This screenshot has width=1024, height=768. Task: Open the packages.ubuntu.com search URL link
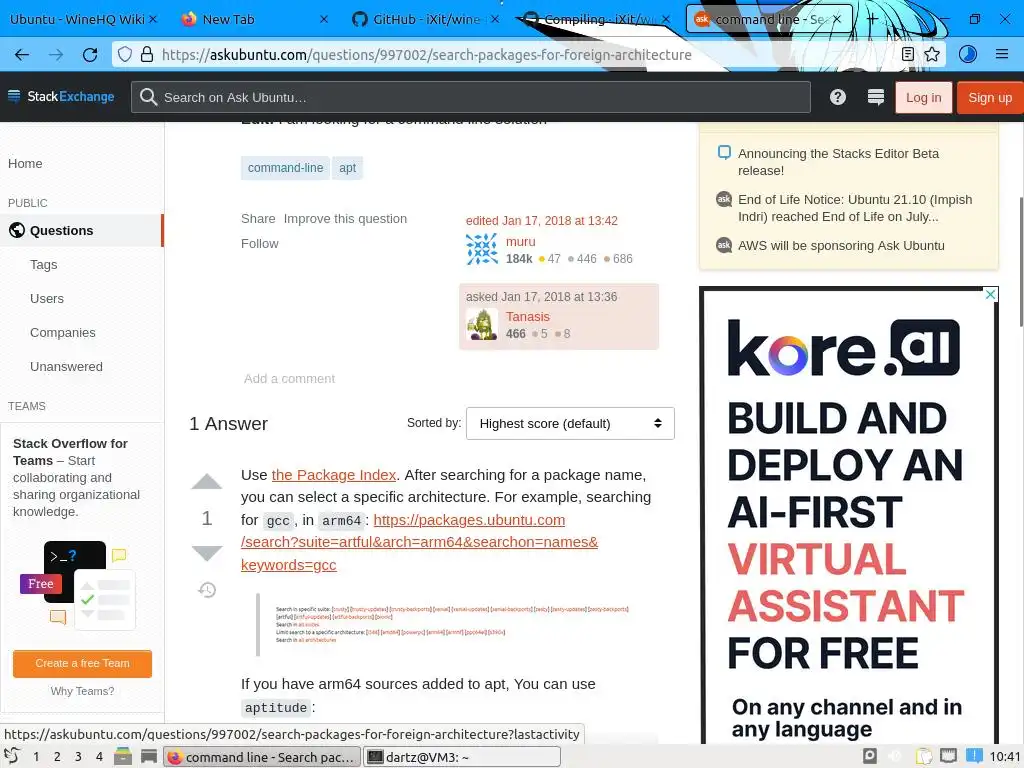pyautogui.click(x=419, y=542)
